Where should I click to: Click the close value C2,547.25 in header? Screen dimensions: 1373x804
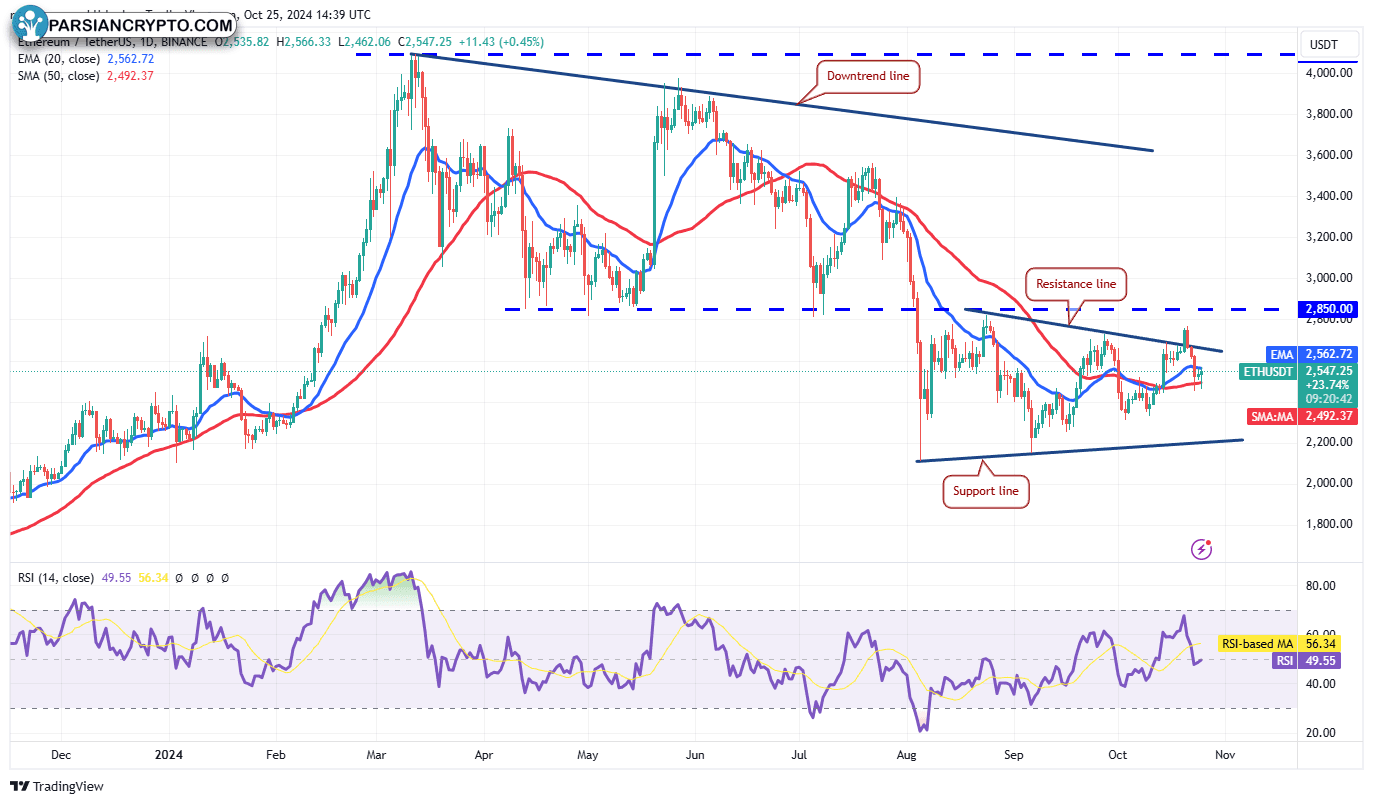(426, 43)
